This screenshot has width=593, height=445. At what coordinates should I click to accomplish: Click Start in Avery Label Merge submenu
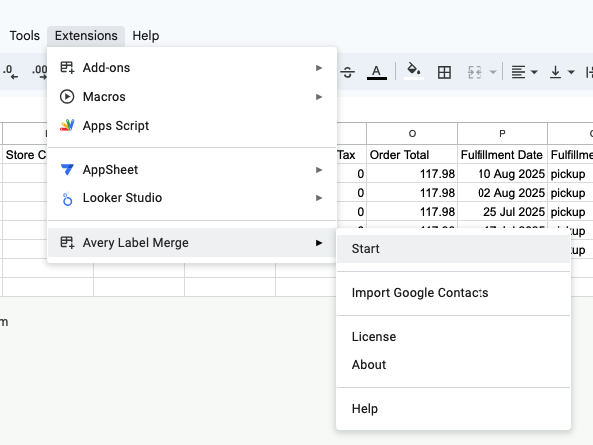click(453, 249)
